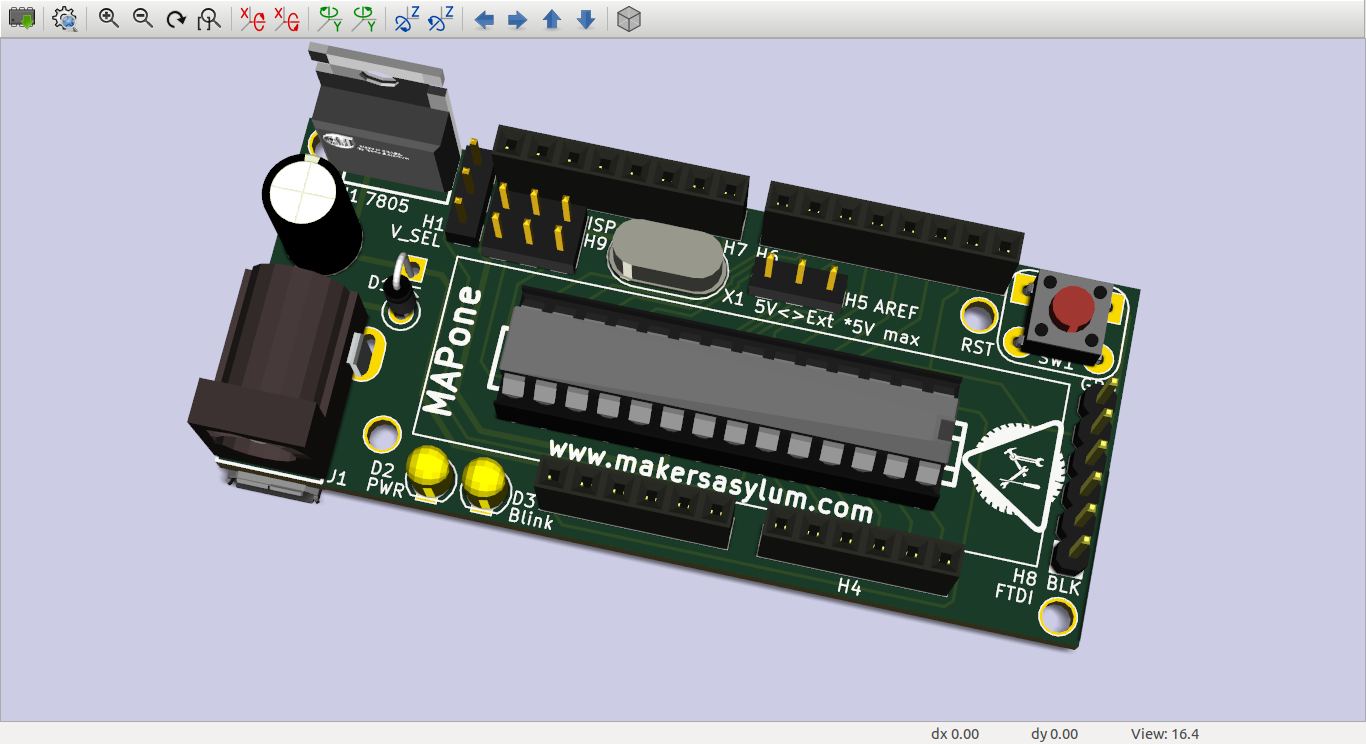Image resolution: width=1366 pixels, height=744 pixels.
Task: Move board left with arrow
Action: (484, 19)
